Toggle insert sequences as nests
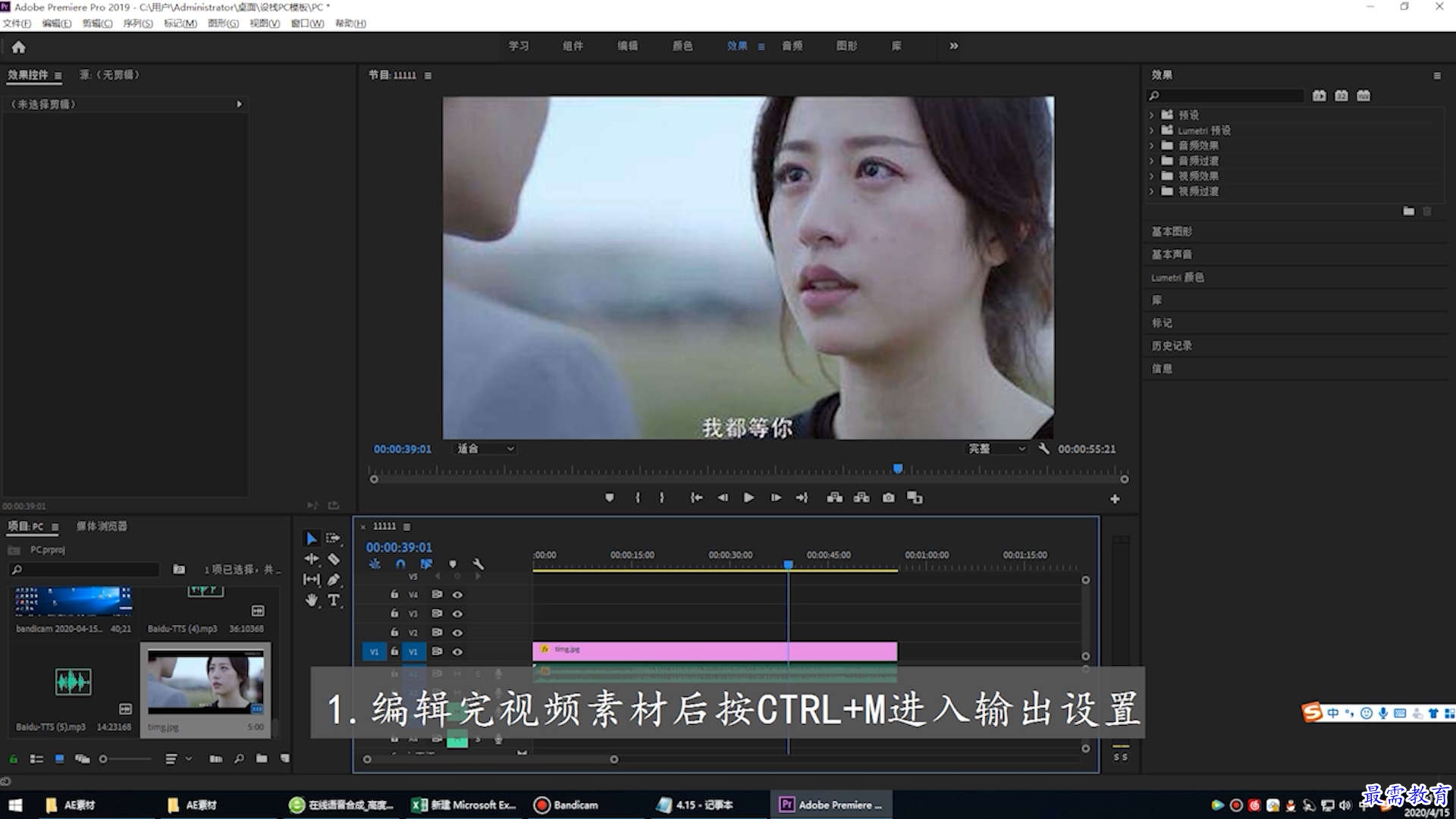This screenshot has width=1456, height=819. (x=375, y=564)
